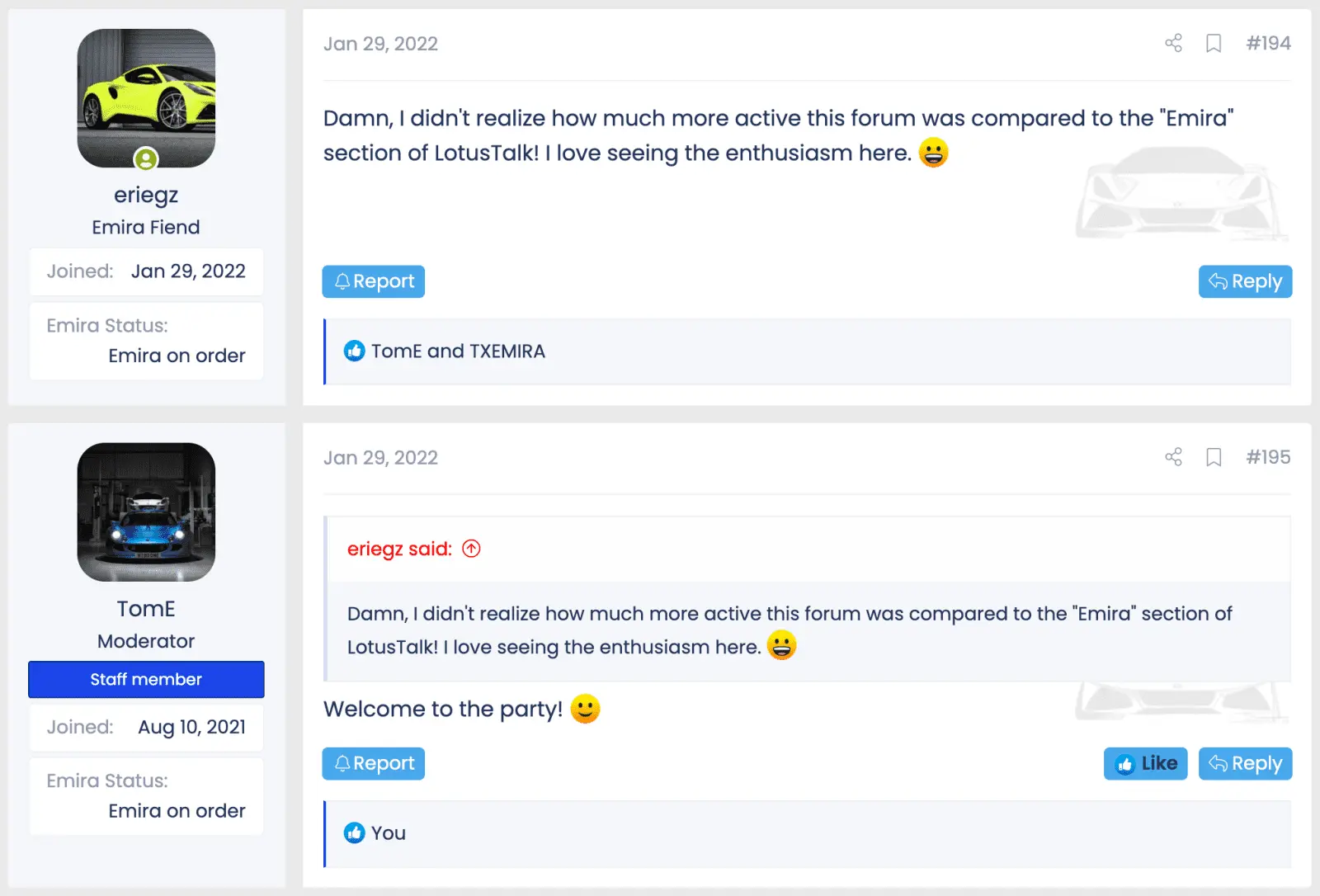Report TomE's welcome post
The image size is (1320, 896).
(374, 764)
